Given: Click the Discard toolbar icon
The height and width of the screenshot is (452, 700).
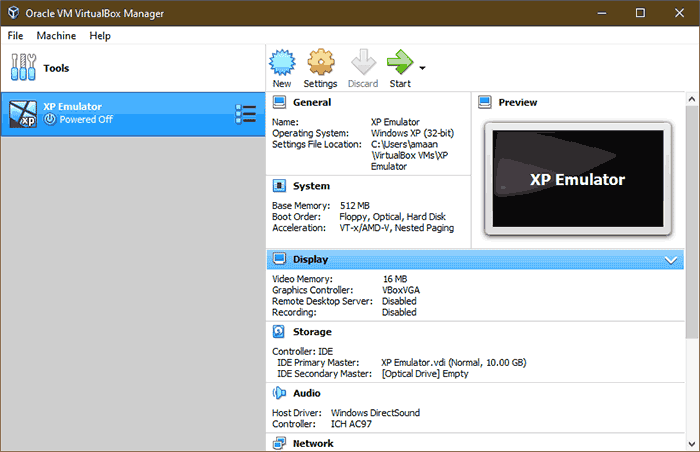Looking at the screenshot, I should (x=363, y=63).
